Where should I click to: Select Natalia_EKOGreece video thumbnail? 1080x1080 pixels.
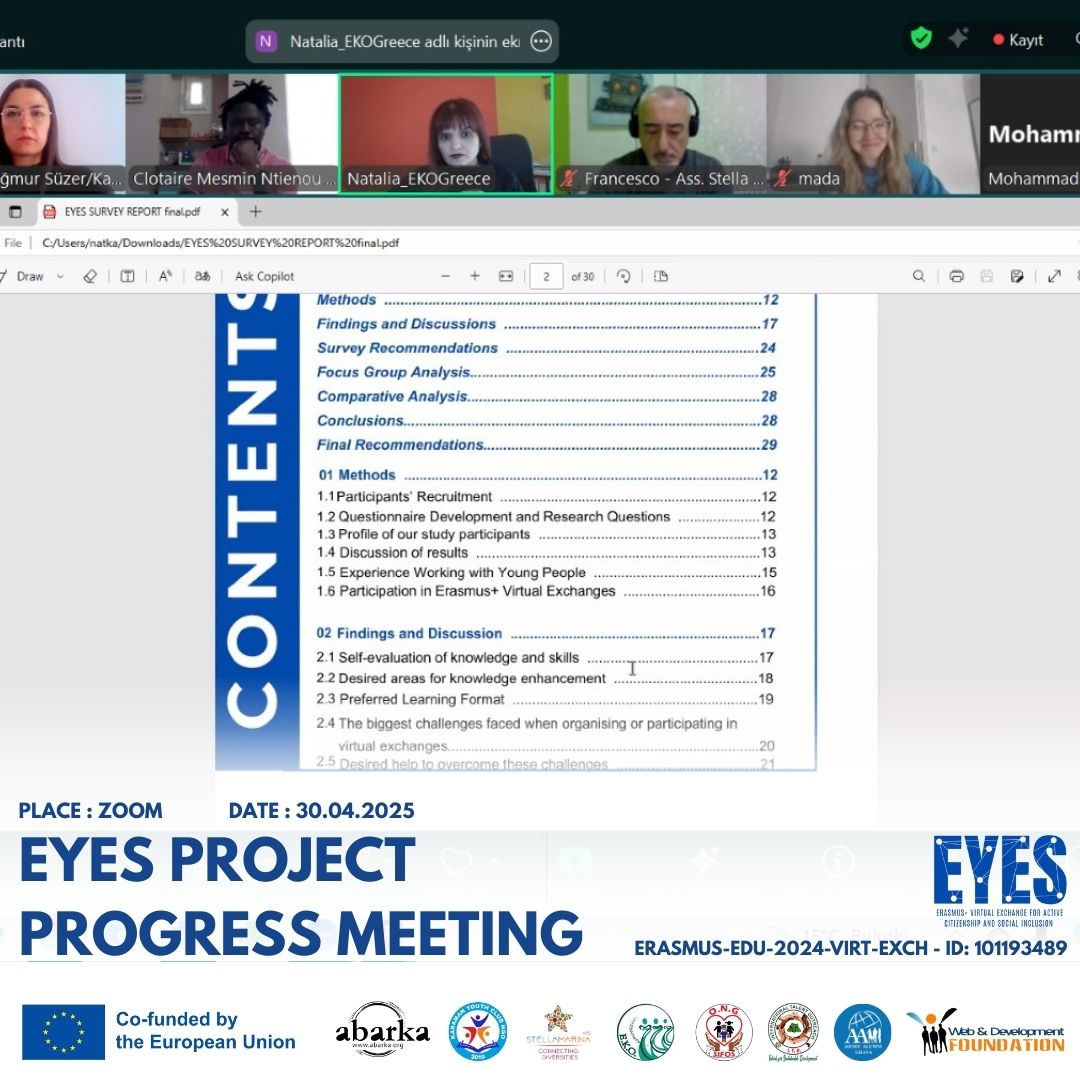(x=446, y=134)
